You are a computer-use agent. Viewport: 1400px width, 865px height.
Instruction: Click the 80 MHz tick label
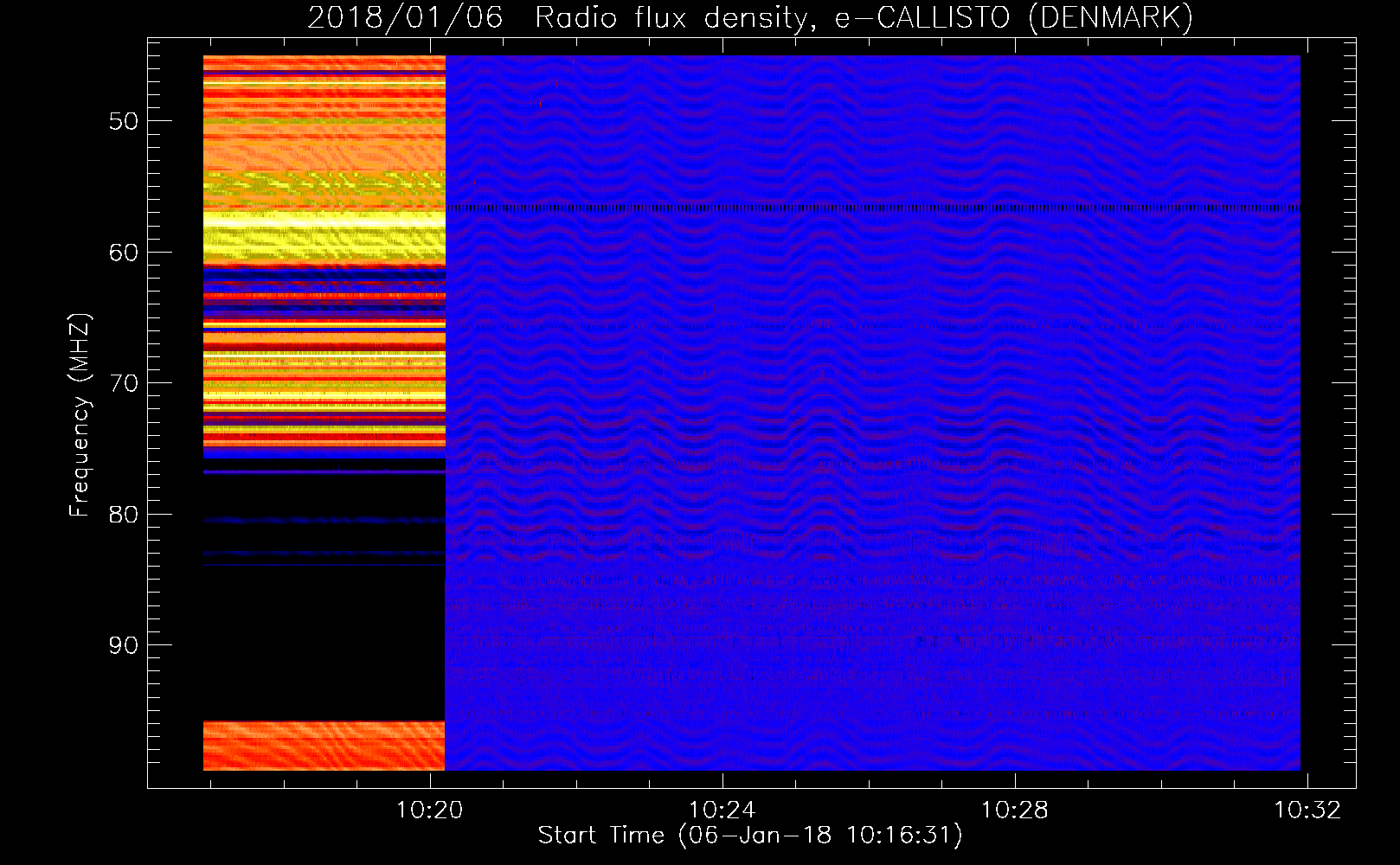[124, 515]
